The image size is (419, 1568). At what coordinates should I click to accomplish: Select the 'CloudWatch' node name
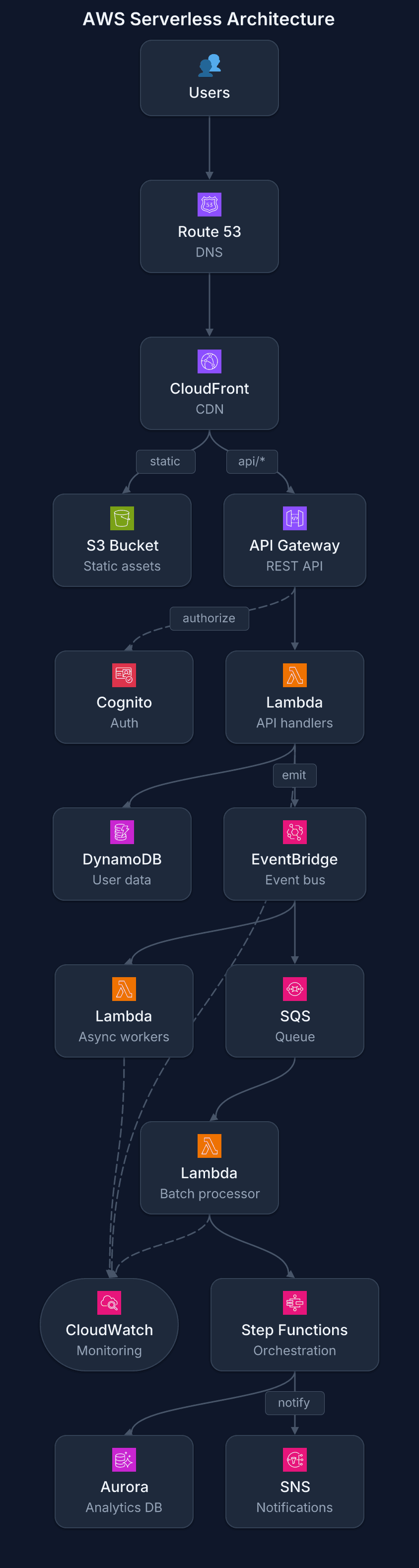point(110,1331)
